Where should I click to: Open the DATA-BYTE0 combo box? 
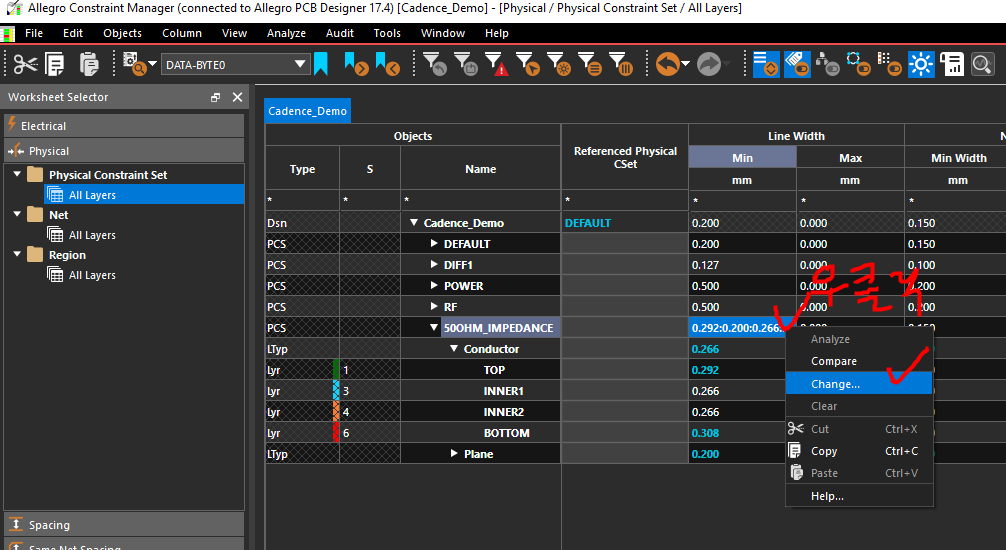coord(235,64)
